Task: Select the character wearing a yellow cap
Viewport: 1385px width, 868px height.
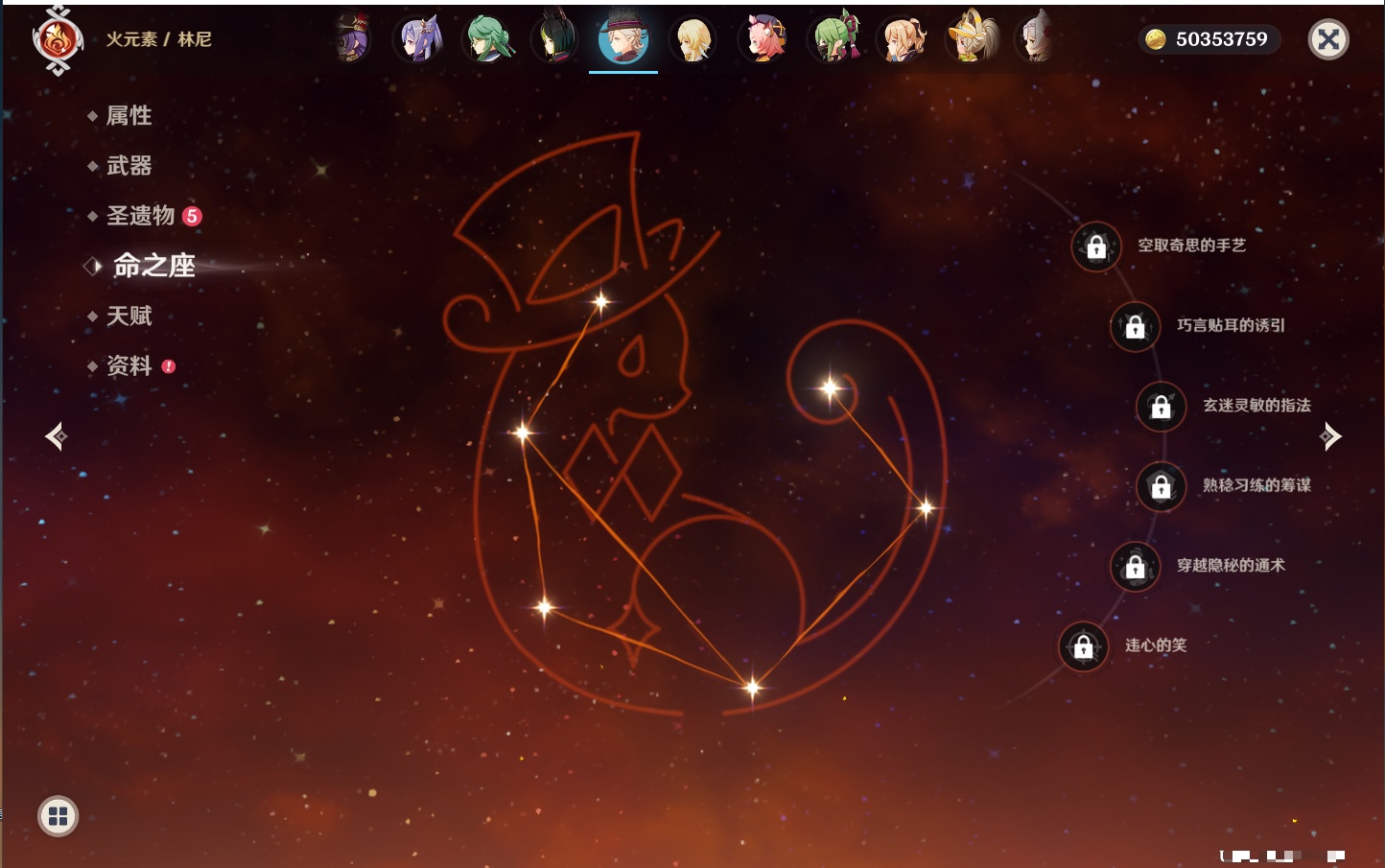Action: [972, 40]
